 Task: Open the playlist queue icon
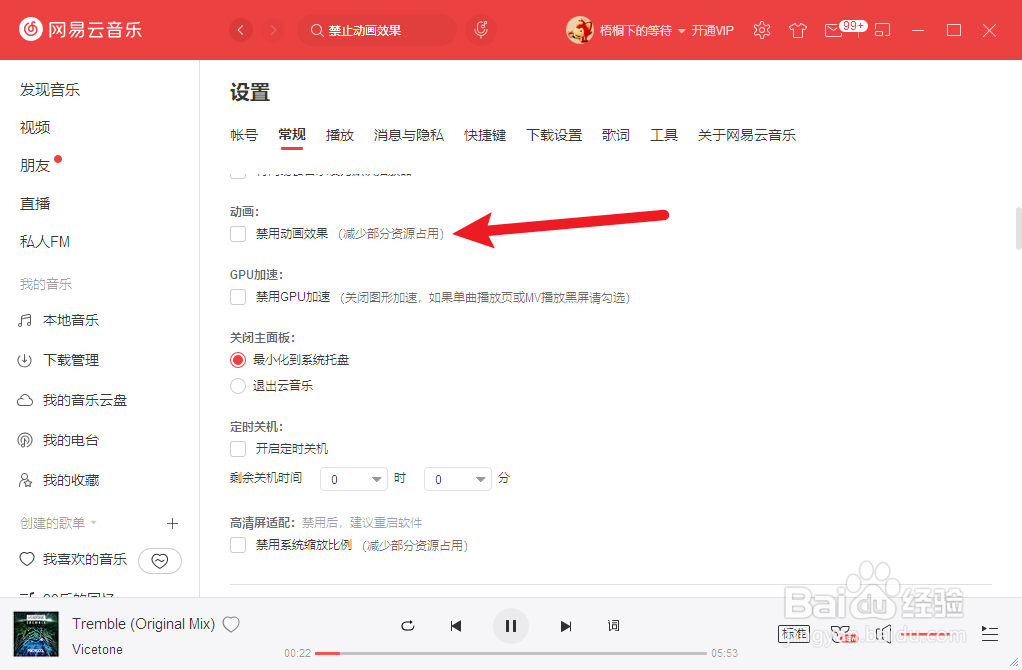(x=989, y=634)
